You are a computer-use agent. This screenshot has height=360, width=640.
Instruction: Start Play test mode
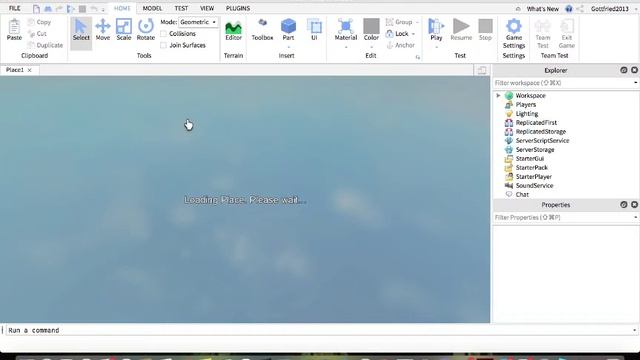436,30
